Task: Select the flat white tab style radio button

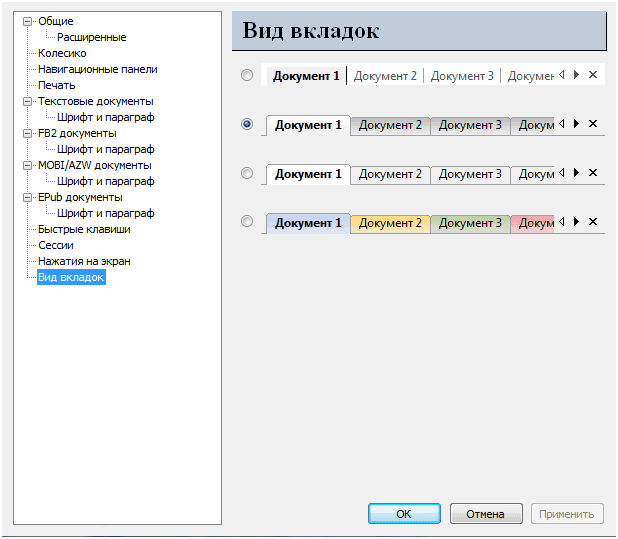Action: point(247,173)
